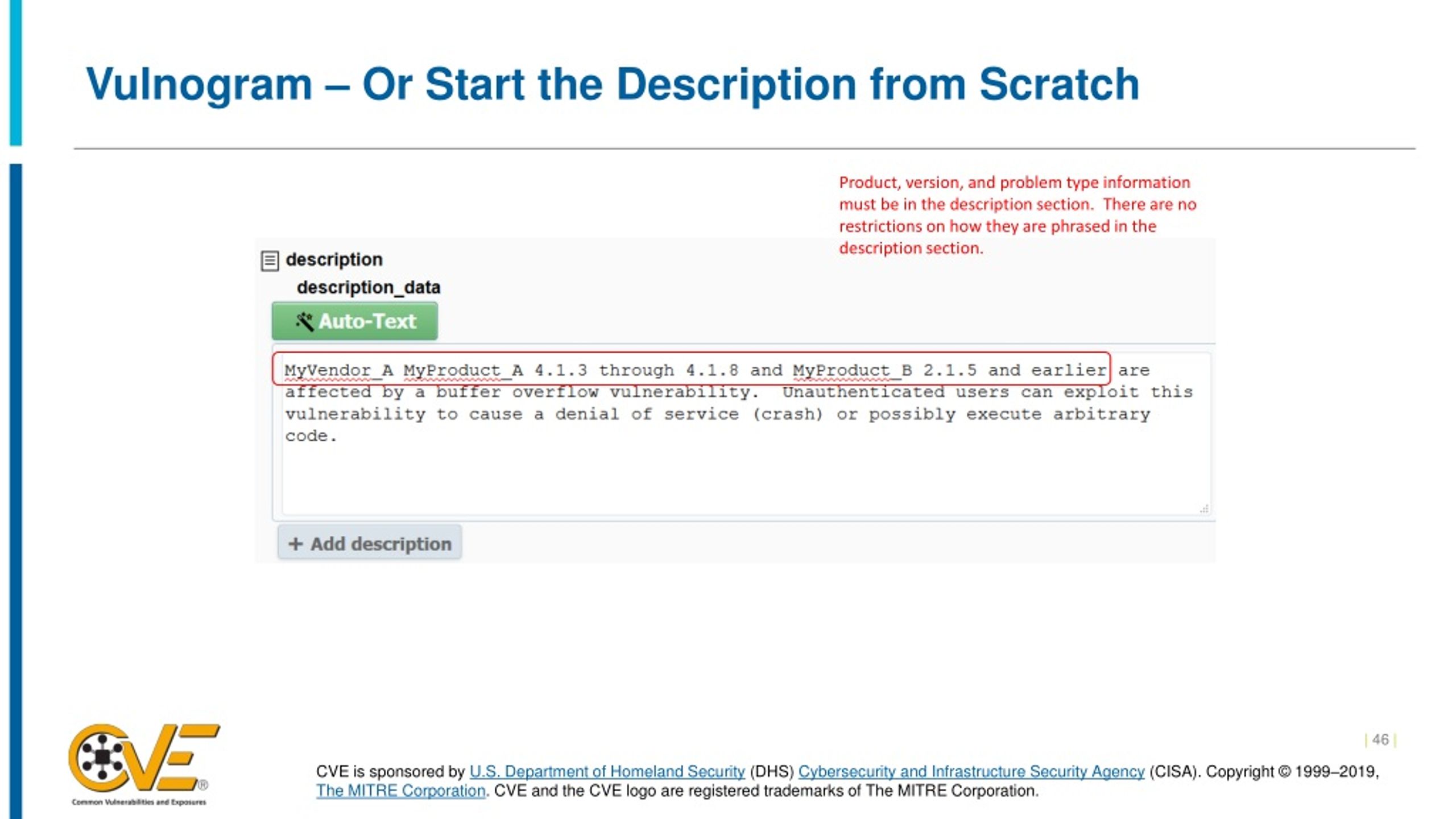The height and width of the screenshot is (819, 1456).
Task: Click the plus icon beside Add description
Action: click(295, 544)
